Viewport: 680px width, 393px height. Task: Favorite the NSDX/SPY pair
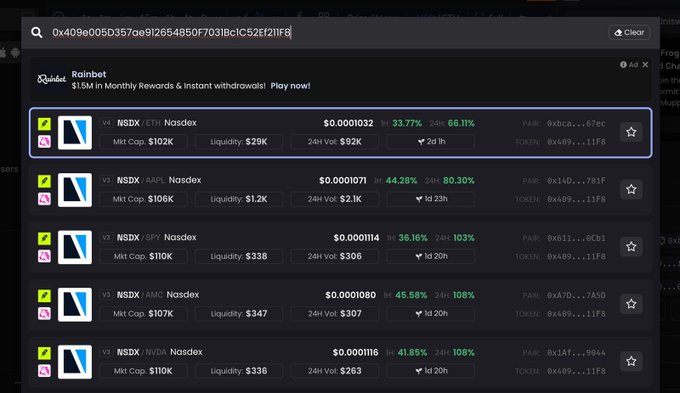click(631, 246)
